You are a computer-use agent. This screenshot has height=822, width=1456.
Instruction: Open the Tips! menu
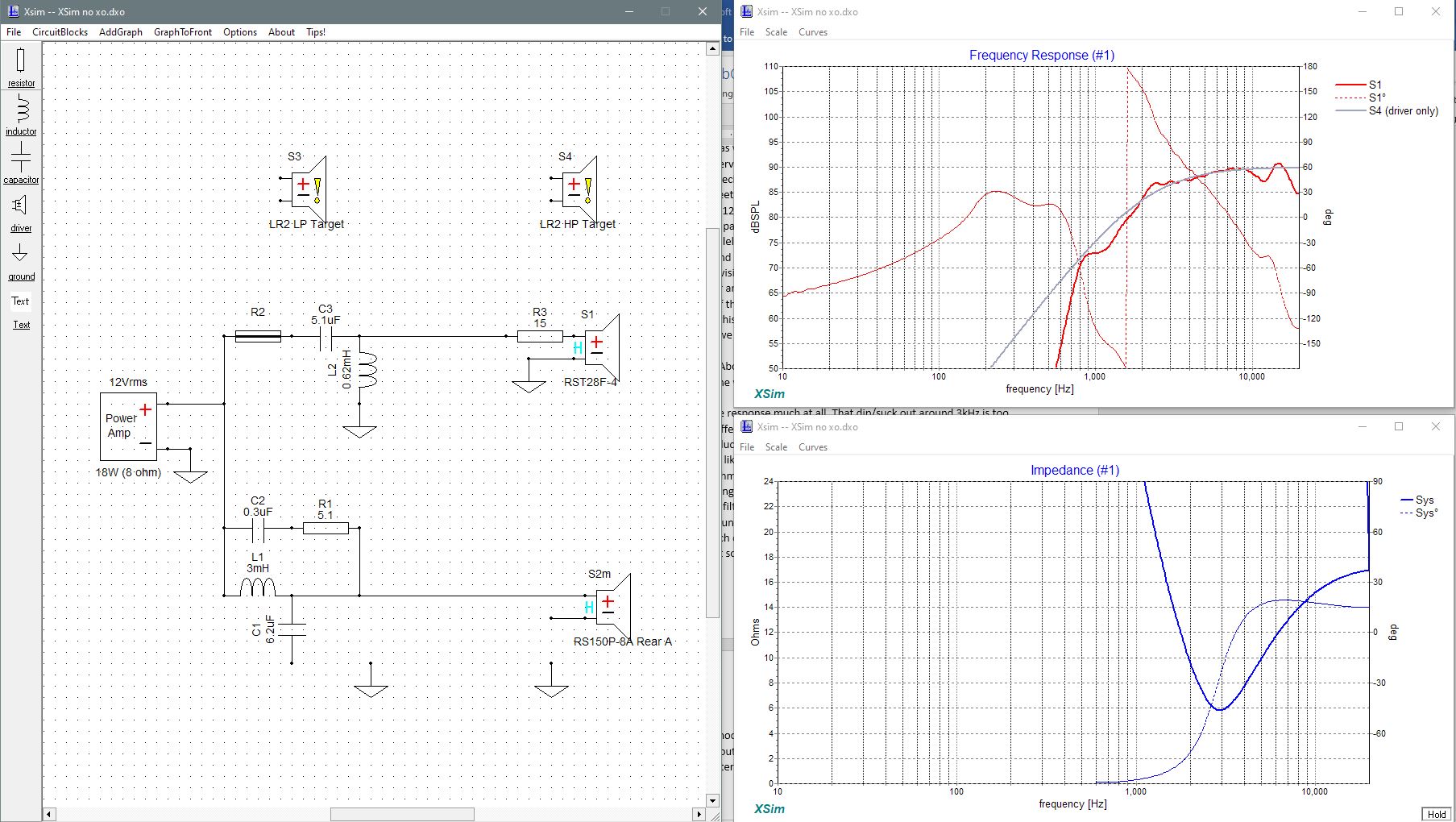point(316,32)
